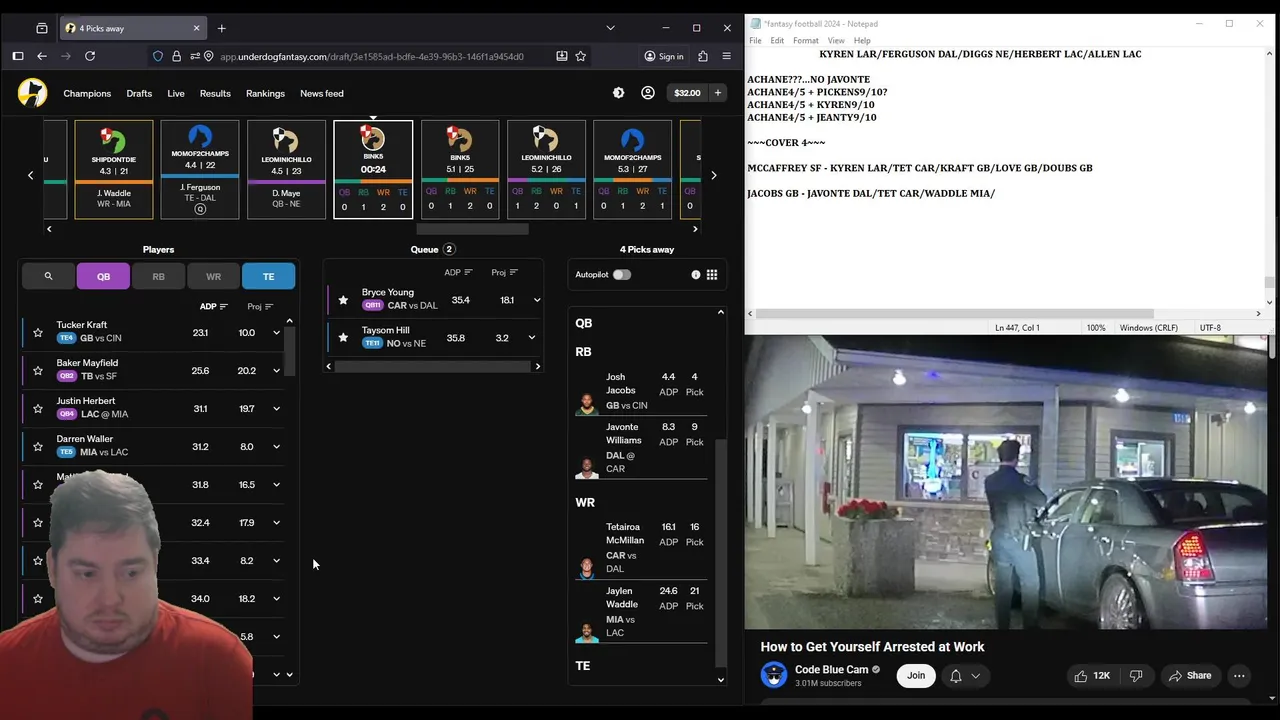This screenshot has width=1280, height=720.
Task: Select the WR position filter
Action: (213, 276)
